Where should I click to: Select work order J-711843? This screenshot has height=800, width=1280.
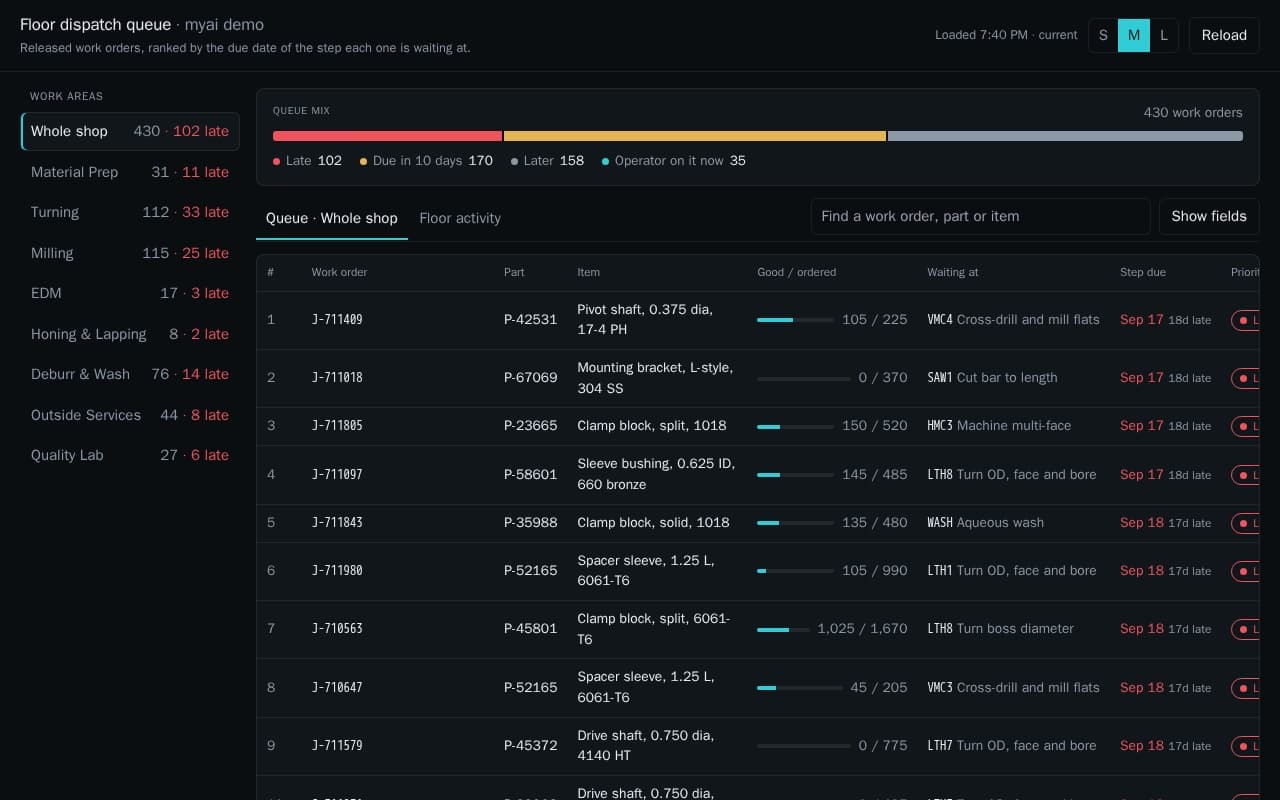[x=337, y=523]
